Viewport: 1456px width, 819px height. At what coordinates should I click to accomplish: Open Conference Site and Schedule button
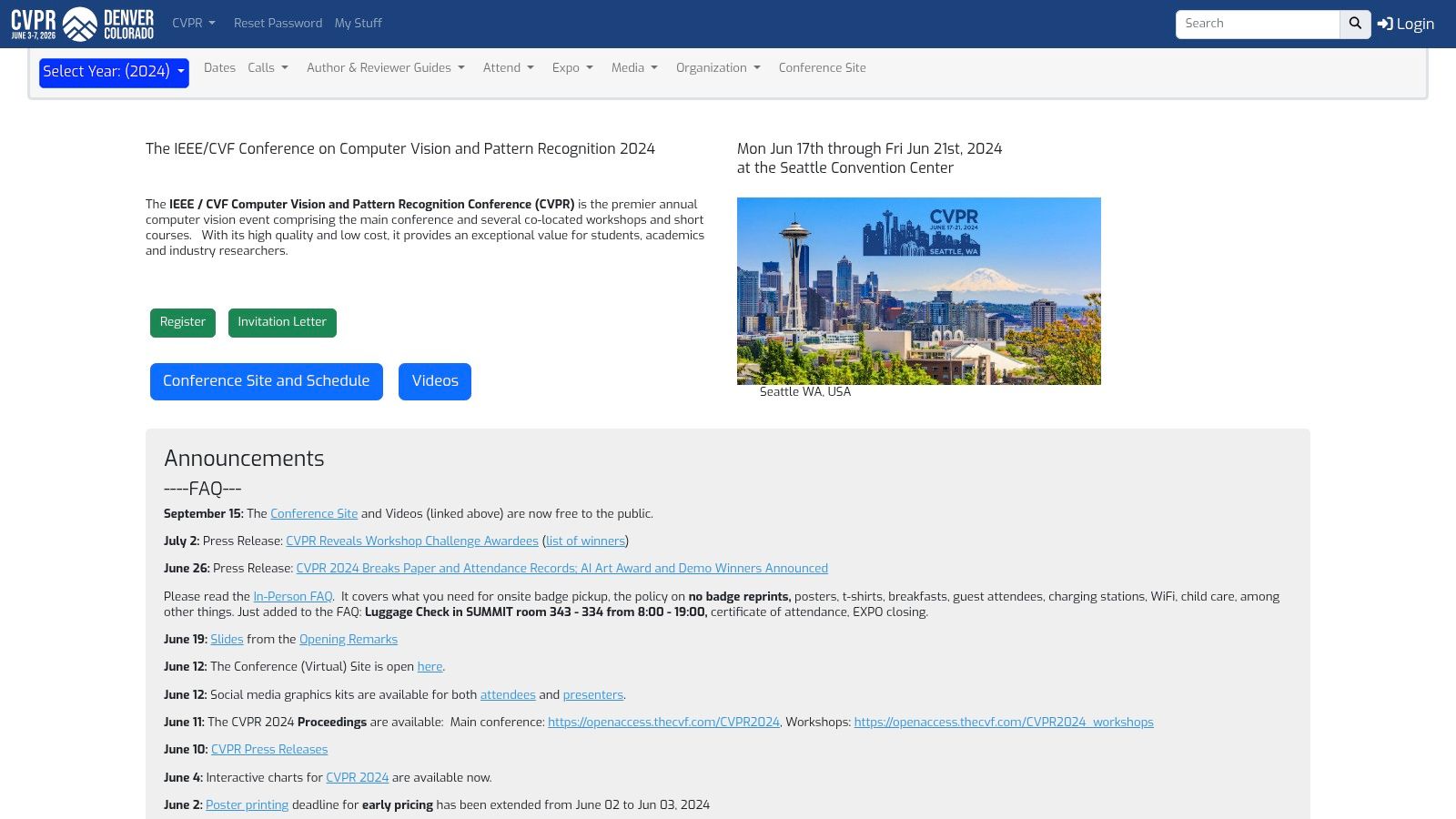(266, 381)
